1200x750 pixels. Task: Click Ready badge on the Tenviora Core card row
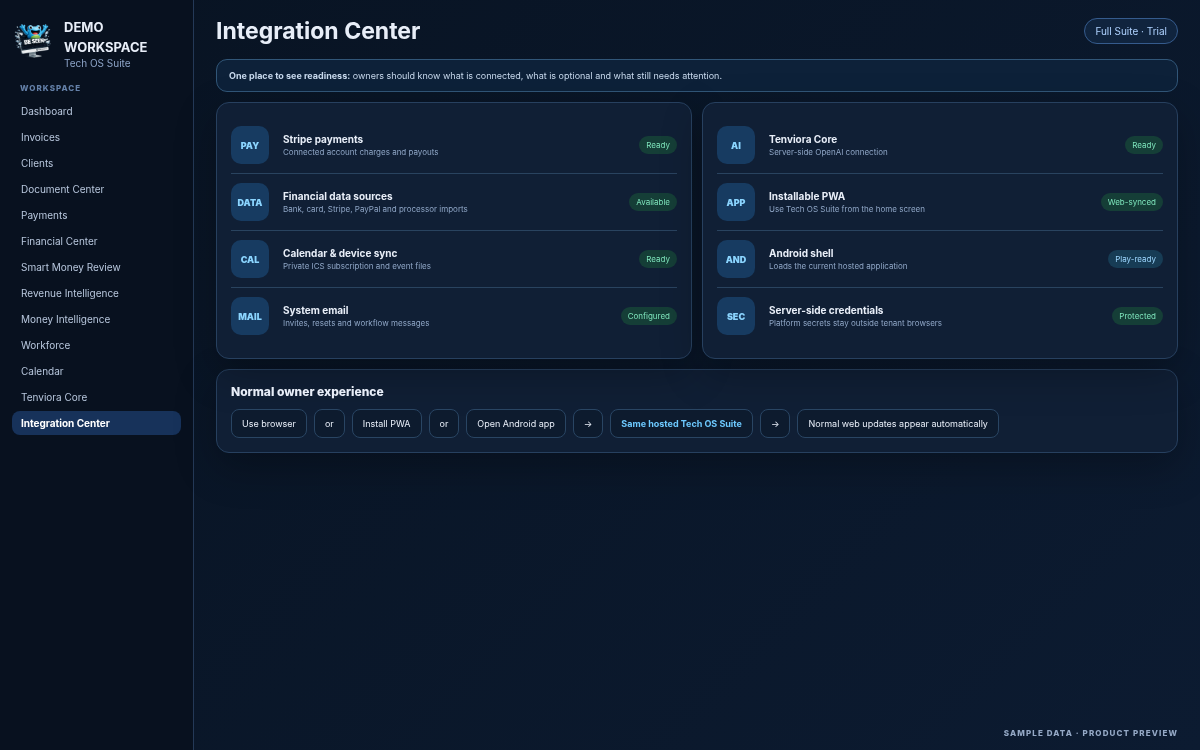[x=1144, y=145]
